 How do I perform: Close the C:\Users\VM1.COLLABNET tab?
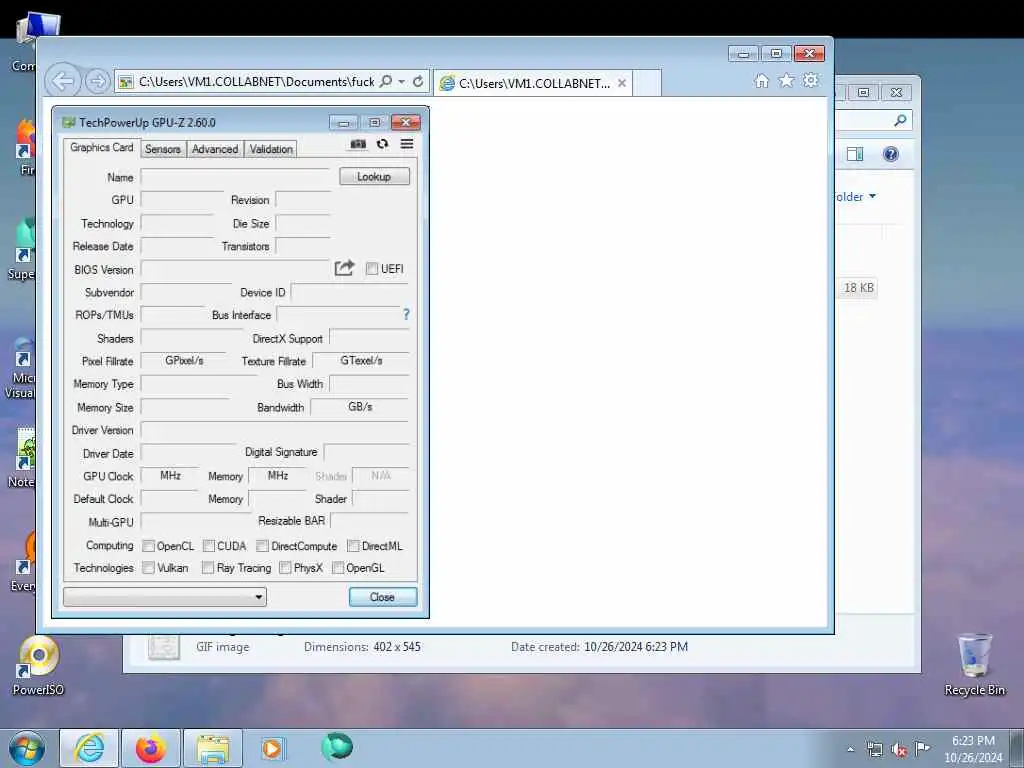622,83
